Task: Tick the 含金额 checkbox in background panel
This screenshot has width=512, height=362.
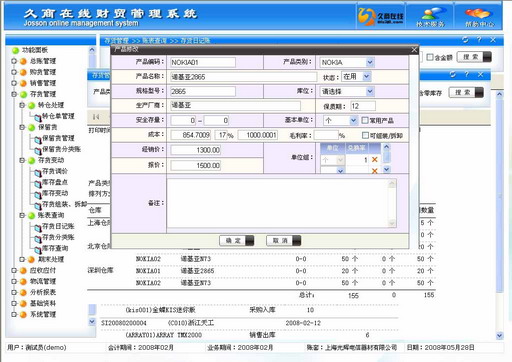Action: 430,57
